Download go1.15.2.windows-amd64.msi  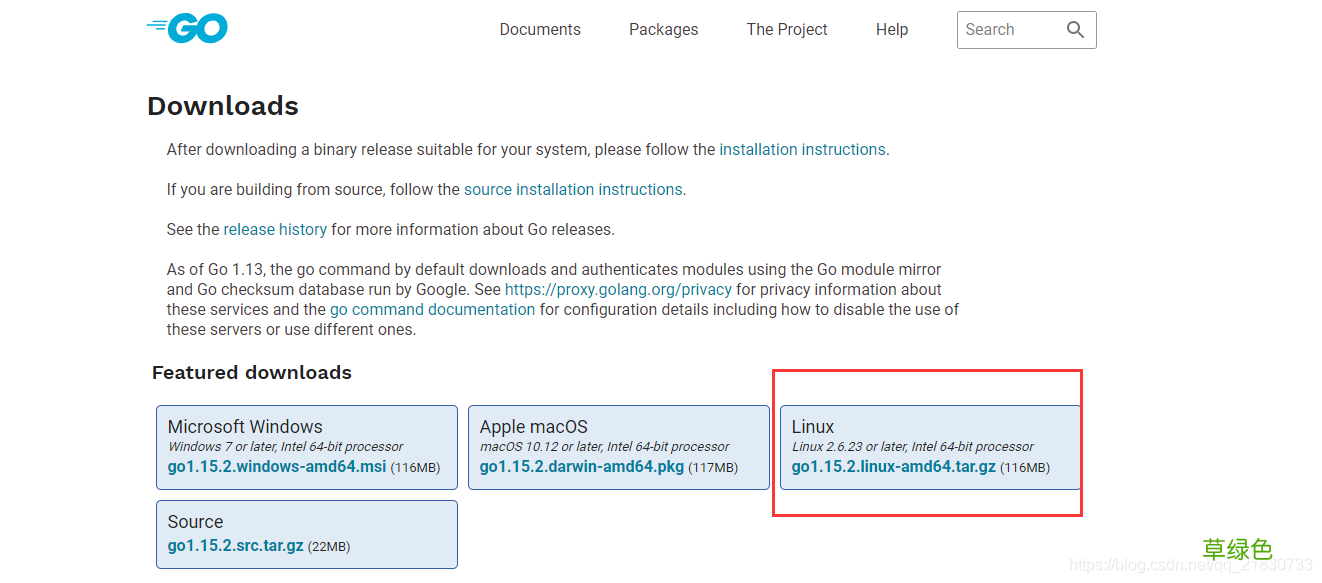pyautogui.click(x=276, y=467)
